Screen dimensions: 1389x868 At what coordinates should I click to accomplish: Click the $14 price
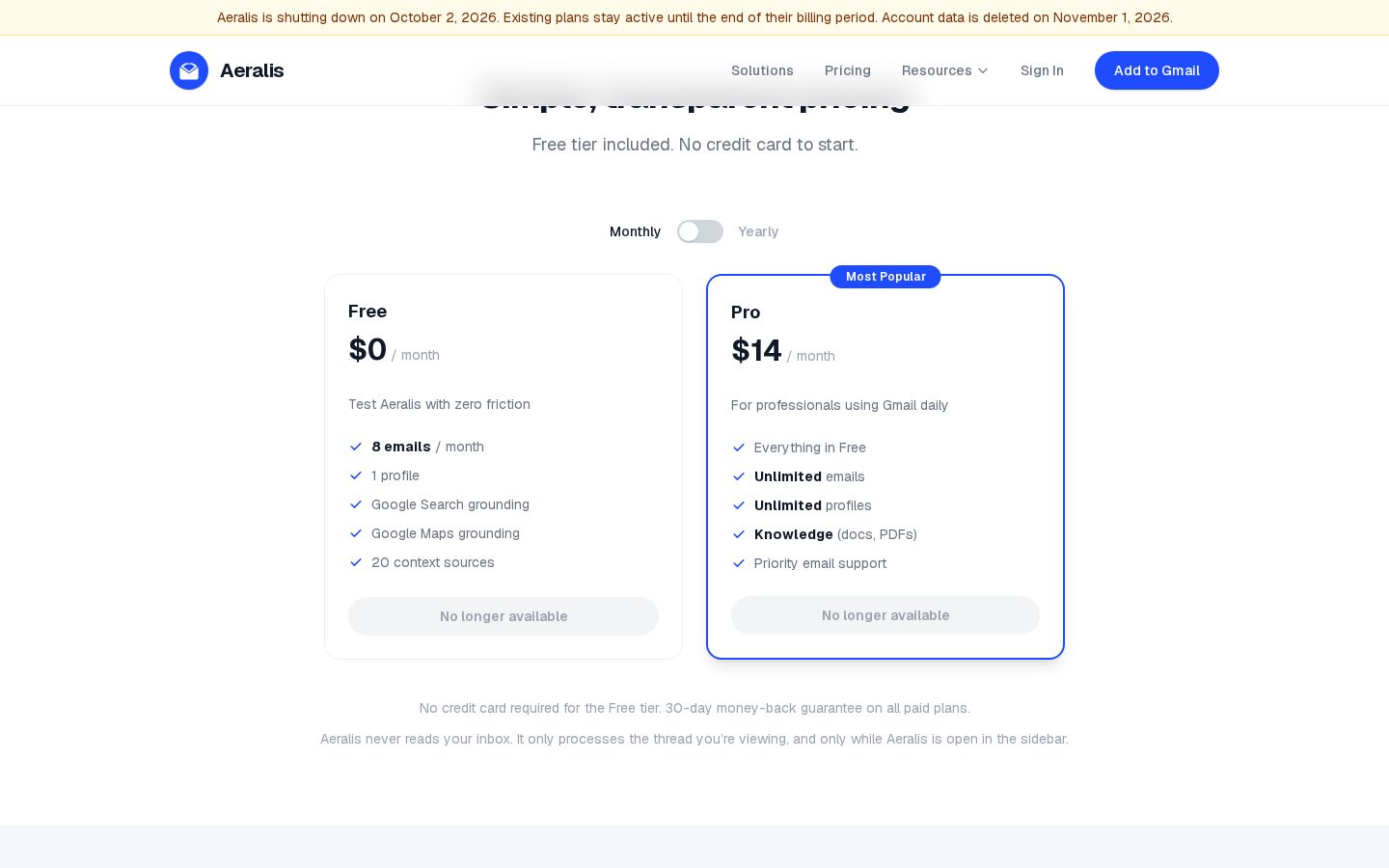pyautogui.click(x=756, y=350)
